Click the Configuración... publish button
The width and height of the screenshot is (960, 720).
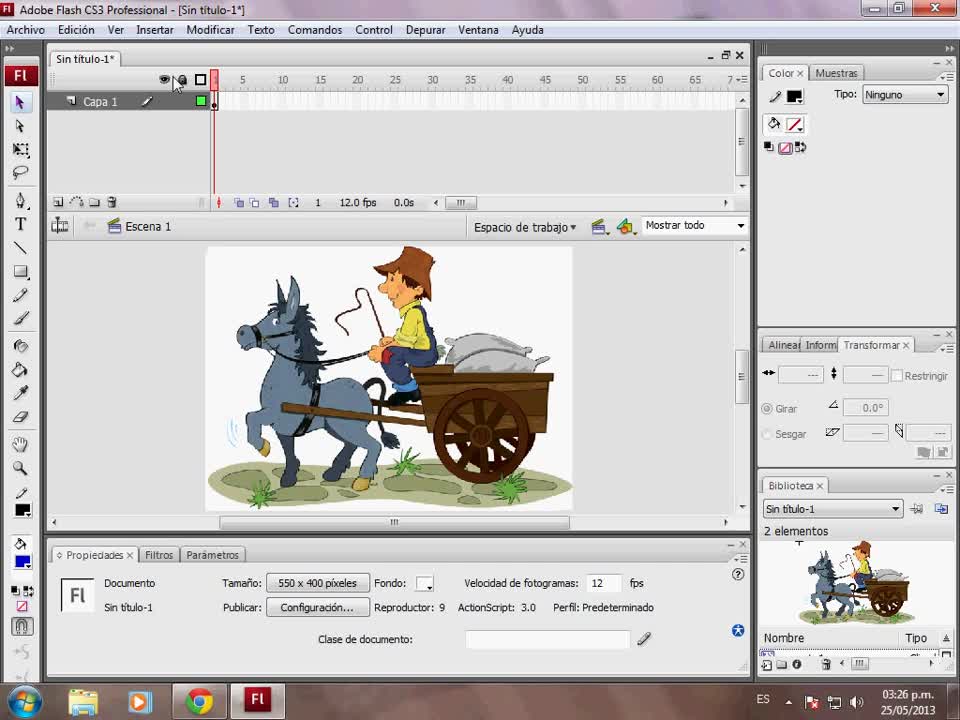pos(317,607)
